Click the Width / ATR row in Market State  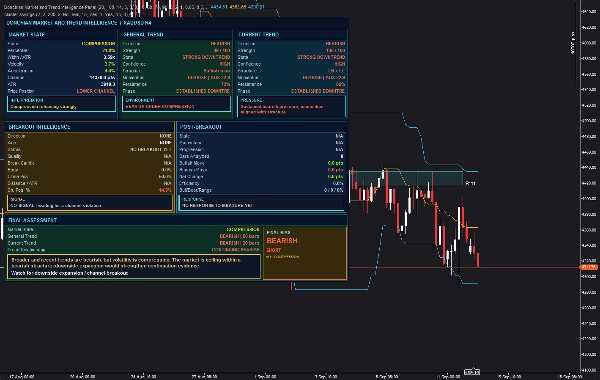61,57
